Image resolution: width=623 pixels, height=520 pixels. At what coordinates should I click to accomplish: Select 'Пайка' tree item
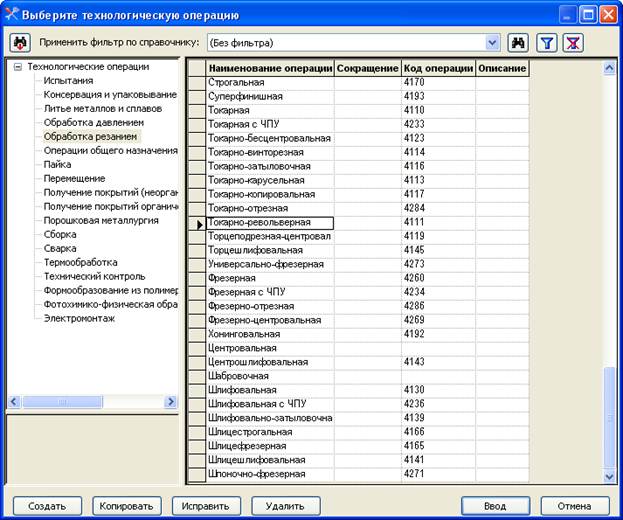pyautogui.click(x=57, y=164)
